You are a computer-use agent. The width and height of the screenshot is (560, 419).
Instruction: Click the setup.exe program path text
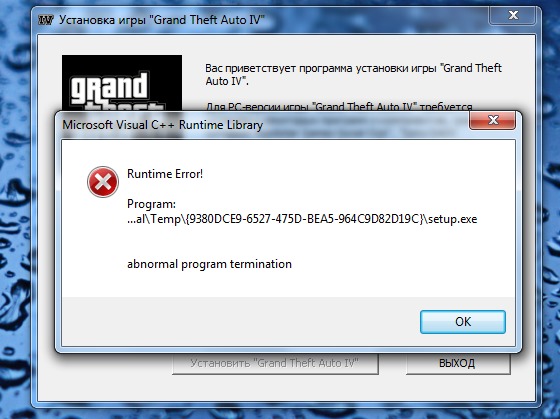[302, 219]
